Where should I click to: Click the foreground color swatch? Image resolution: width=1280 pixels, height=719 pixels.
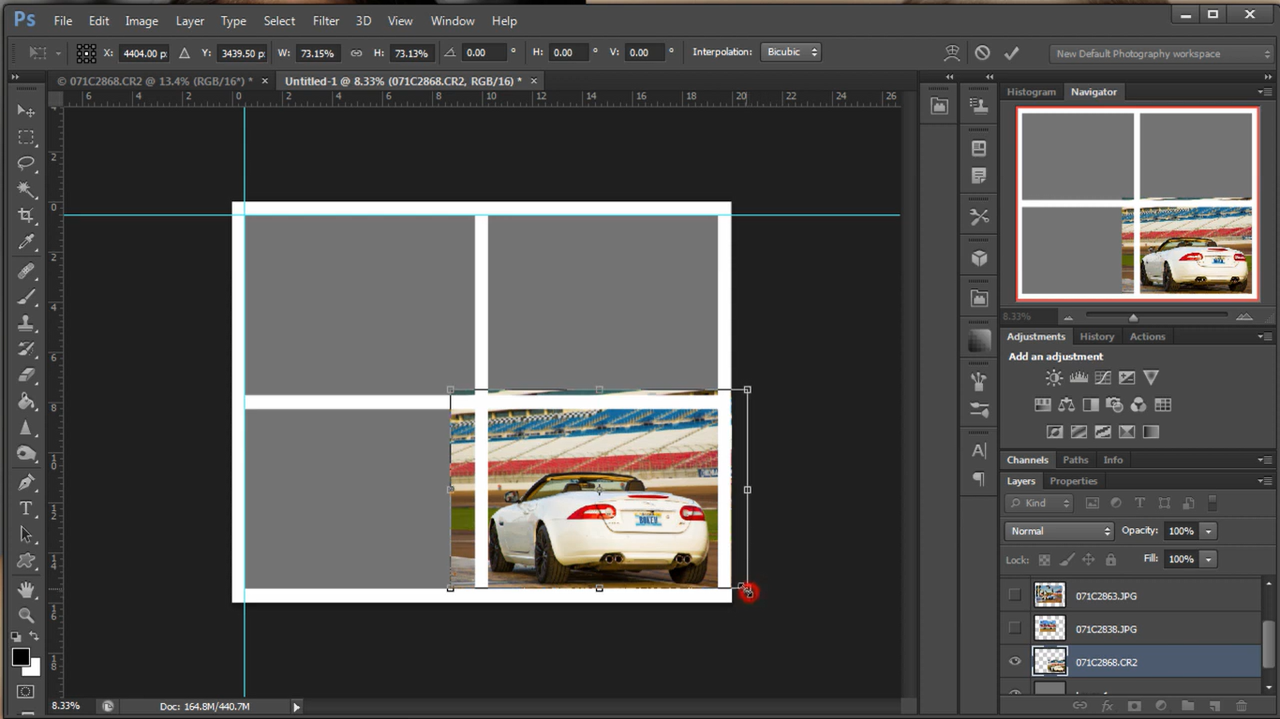click(x=22, y=658)
